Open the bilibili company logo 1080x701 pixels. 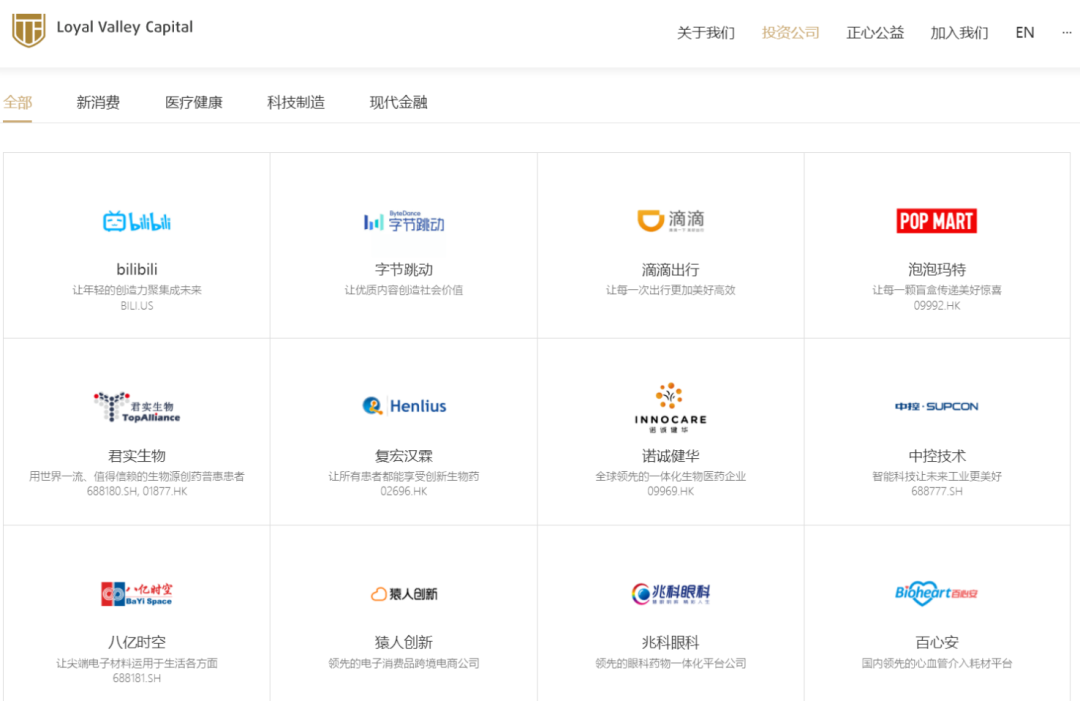tap(136, 222)
